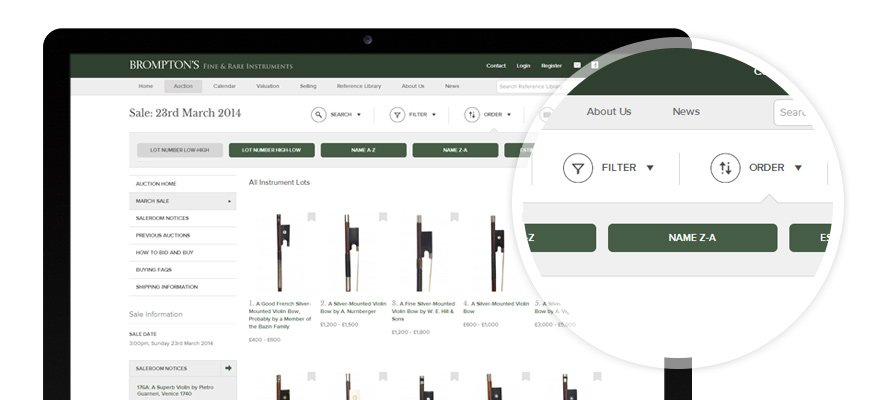Click the large NAME Z-A button in magnified circle
This screenshot has width=884, height=400.
point(692,238)
